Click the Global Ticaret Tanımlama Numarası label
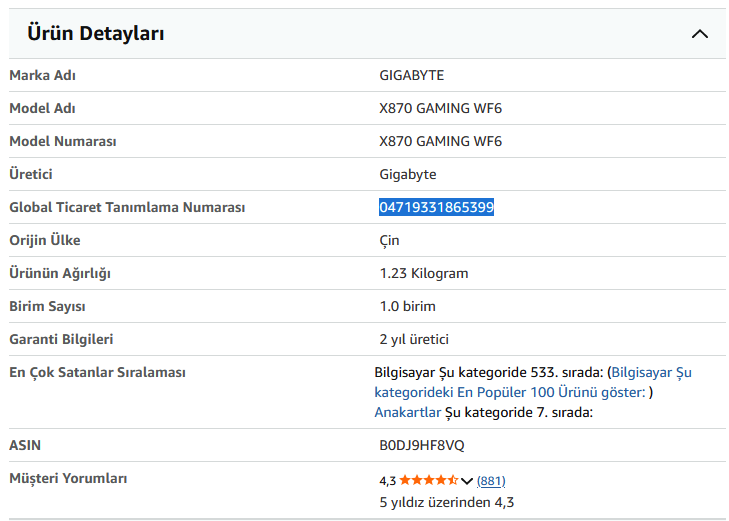729x521 pixels. [x=127, y=207]
